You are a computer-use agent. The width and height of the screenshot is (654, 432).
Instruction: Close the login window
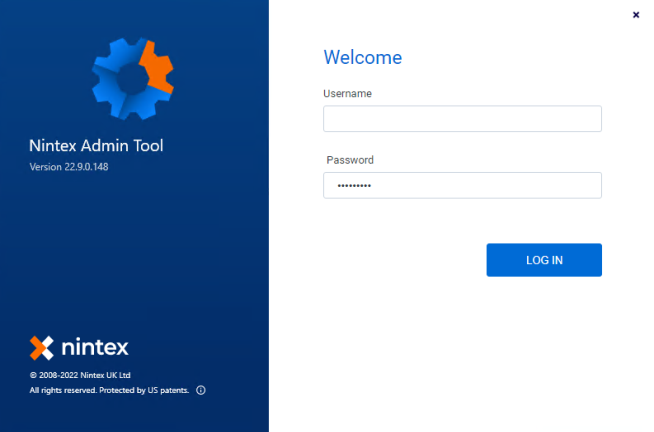click(x=636, y=15)
